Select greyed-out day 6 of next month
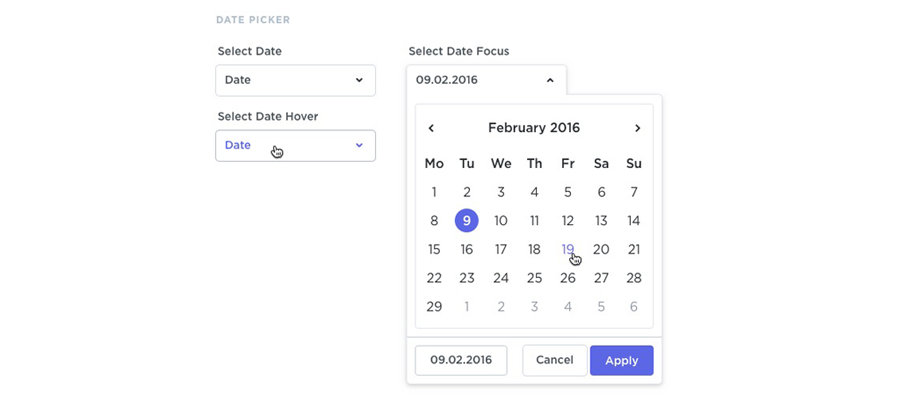This screenshot has width=900, height=400. 634,307
